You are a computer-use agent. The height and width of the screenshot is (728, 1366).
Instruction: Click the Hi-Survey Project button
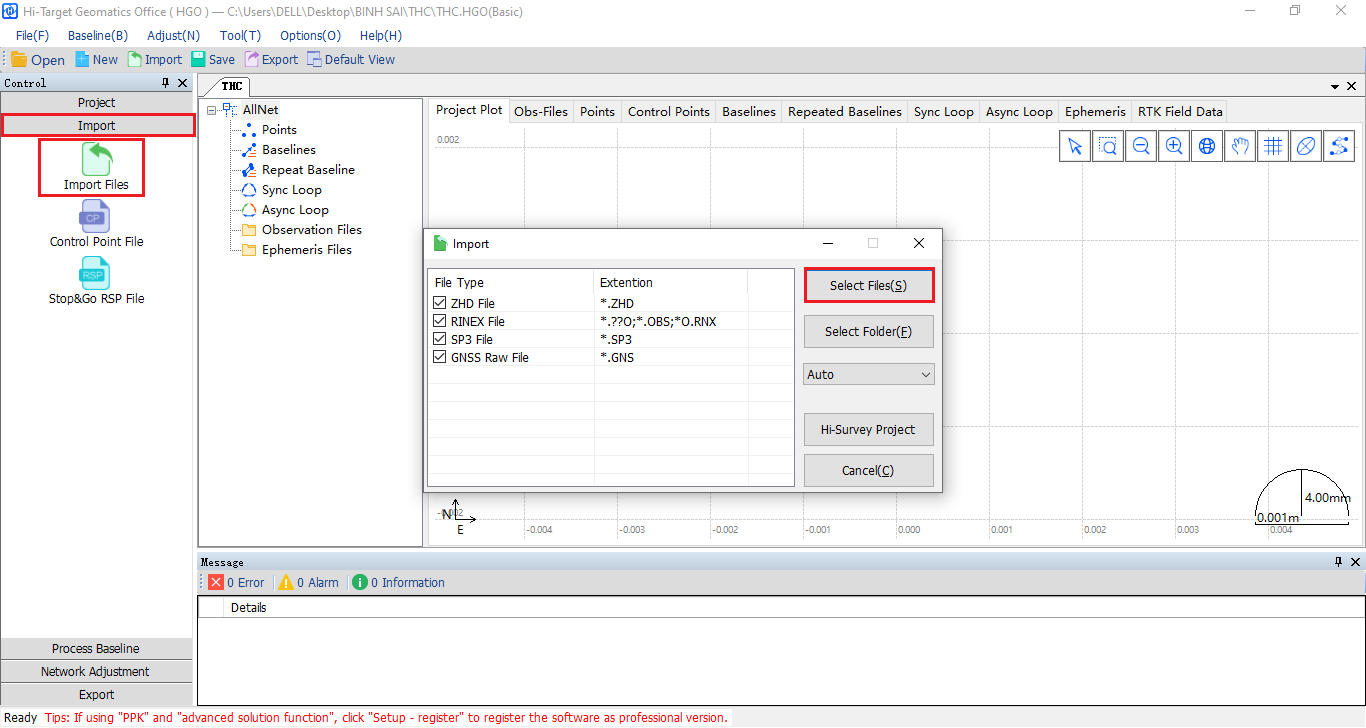(868, 429)
